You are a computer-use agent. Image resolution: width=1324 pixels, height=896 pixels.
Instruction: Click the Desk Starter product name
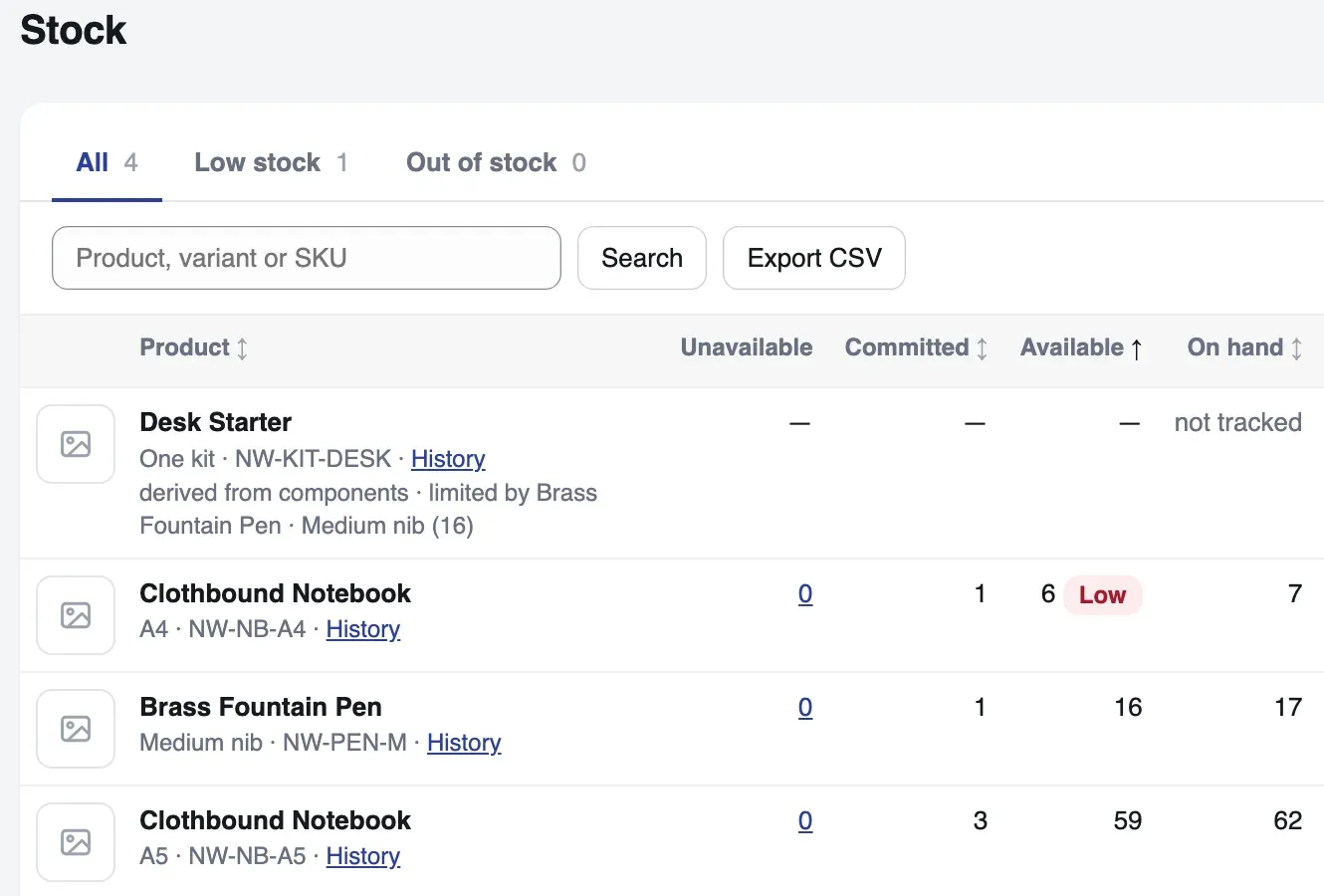pyautogui.click(x=216, y=422)
